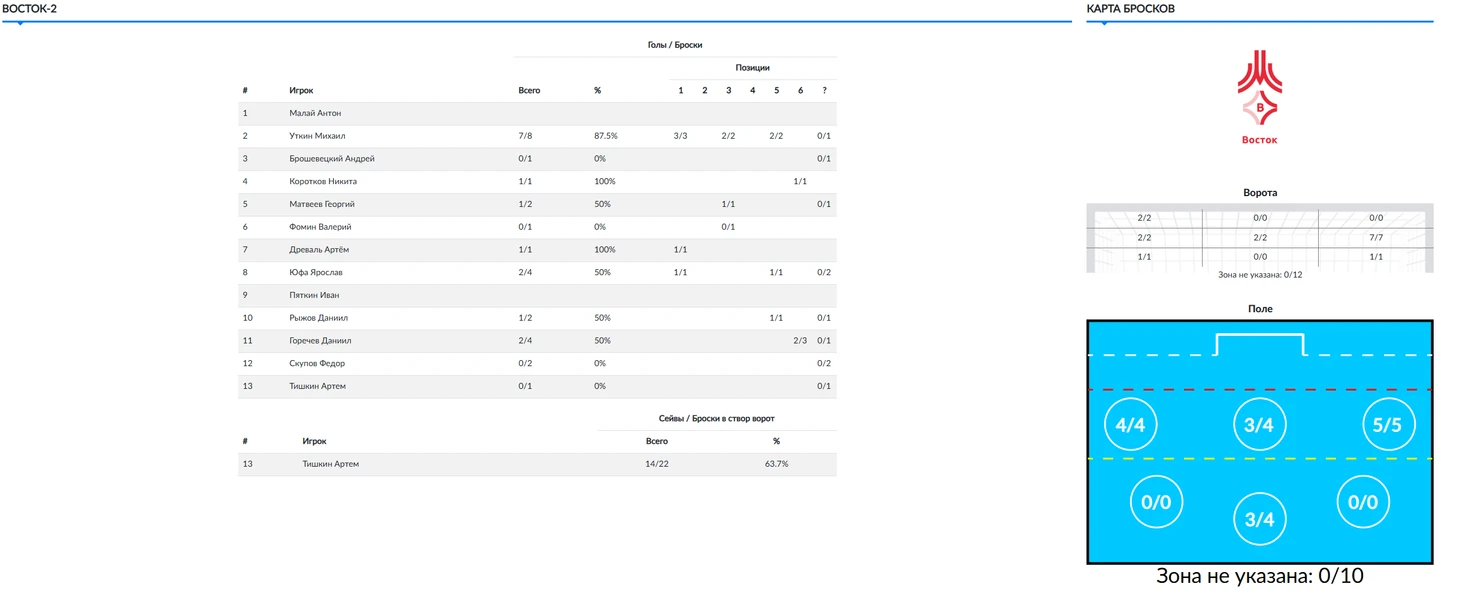Click the position 6 column header

800,91
